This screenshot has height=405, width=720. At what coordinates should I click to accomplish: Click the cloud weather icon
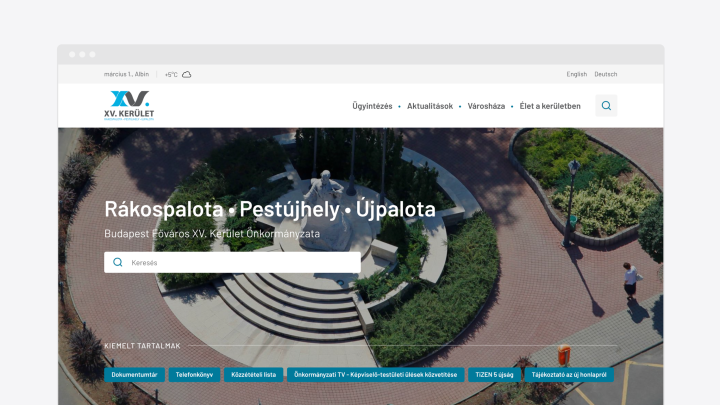(186, 74)
